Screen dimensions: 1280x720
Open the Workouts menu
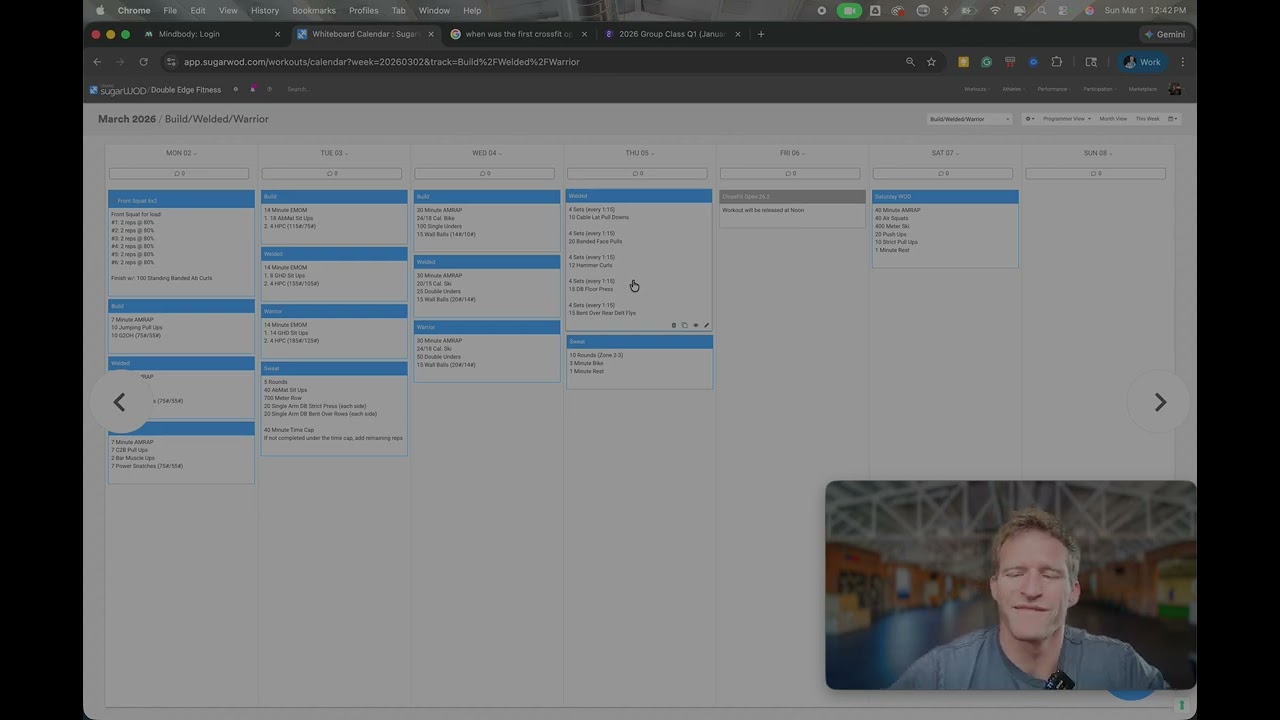click(x=976, y=89)
